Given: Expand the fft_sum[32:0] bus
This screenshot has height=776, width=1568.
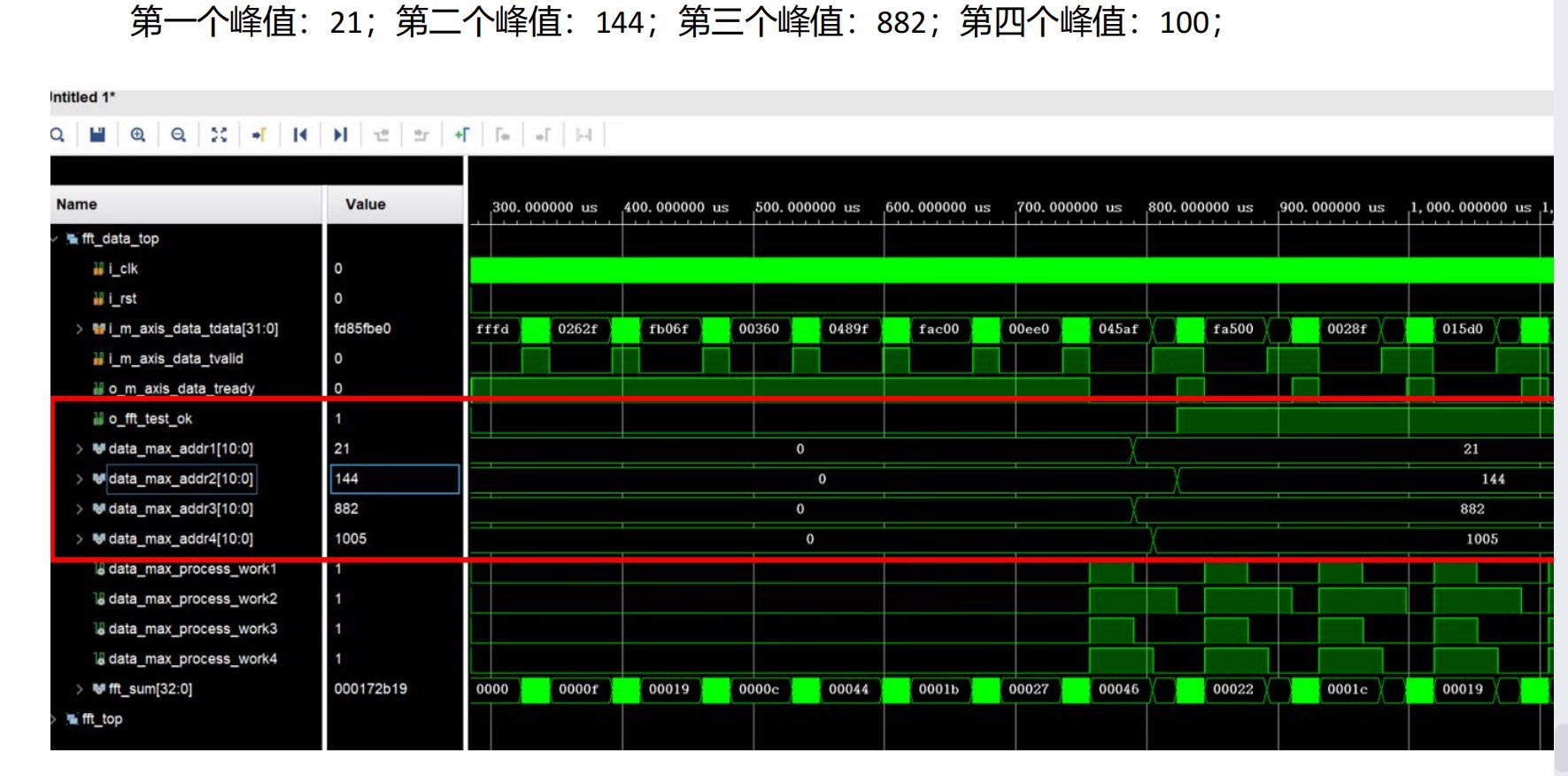Looking at the screenshot, I should [x=80, y=689].
